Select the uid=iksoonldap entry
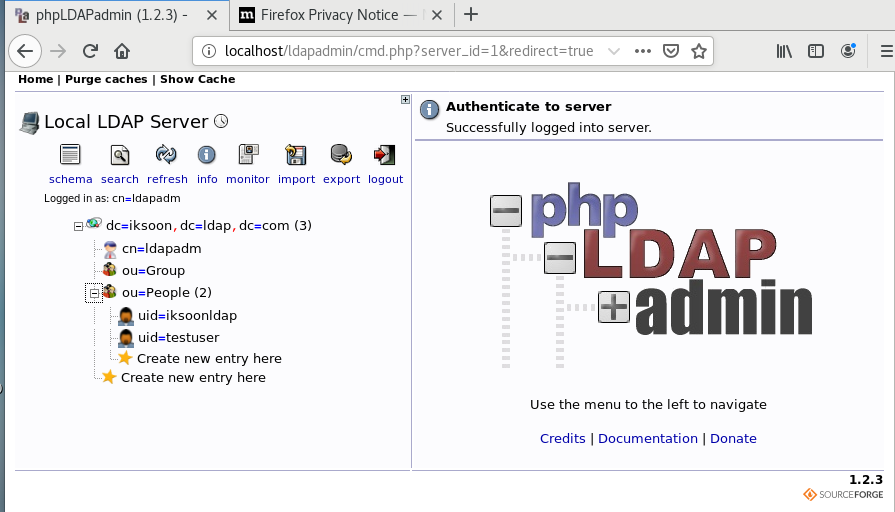Image resolution: width=895 pixels, height=512 pixels. (x=187, y=316)
